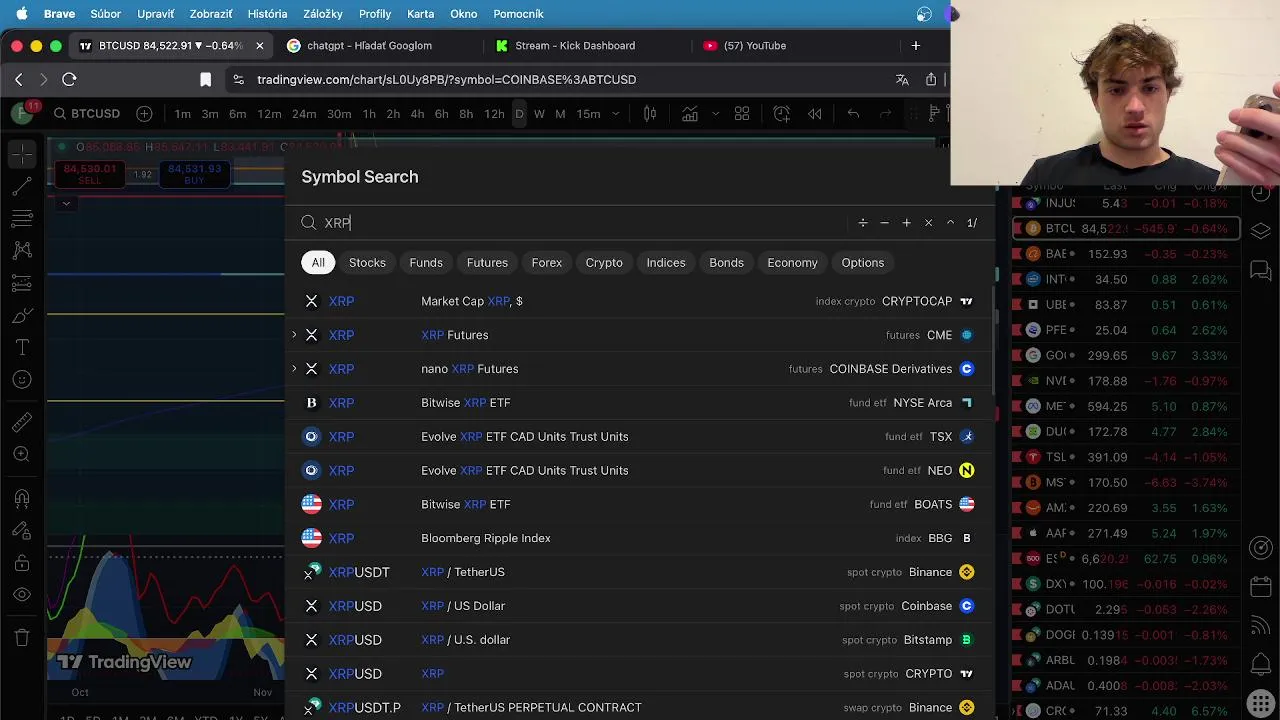Open the BTCUSD symbol search button
1280x720 pixels.
pos(86,114)
